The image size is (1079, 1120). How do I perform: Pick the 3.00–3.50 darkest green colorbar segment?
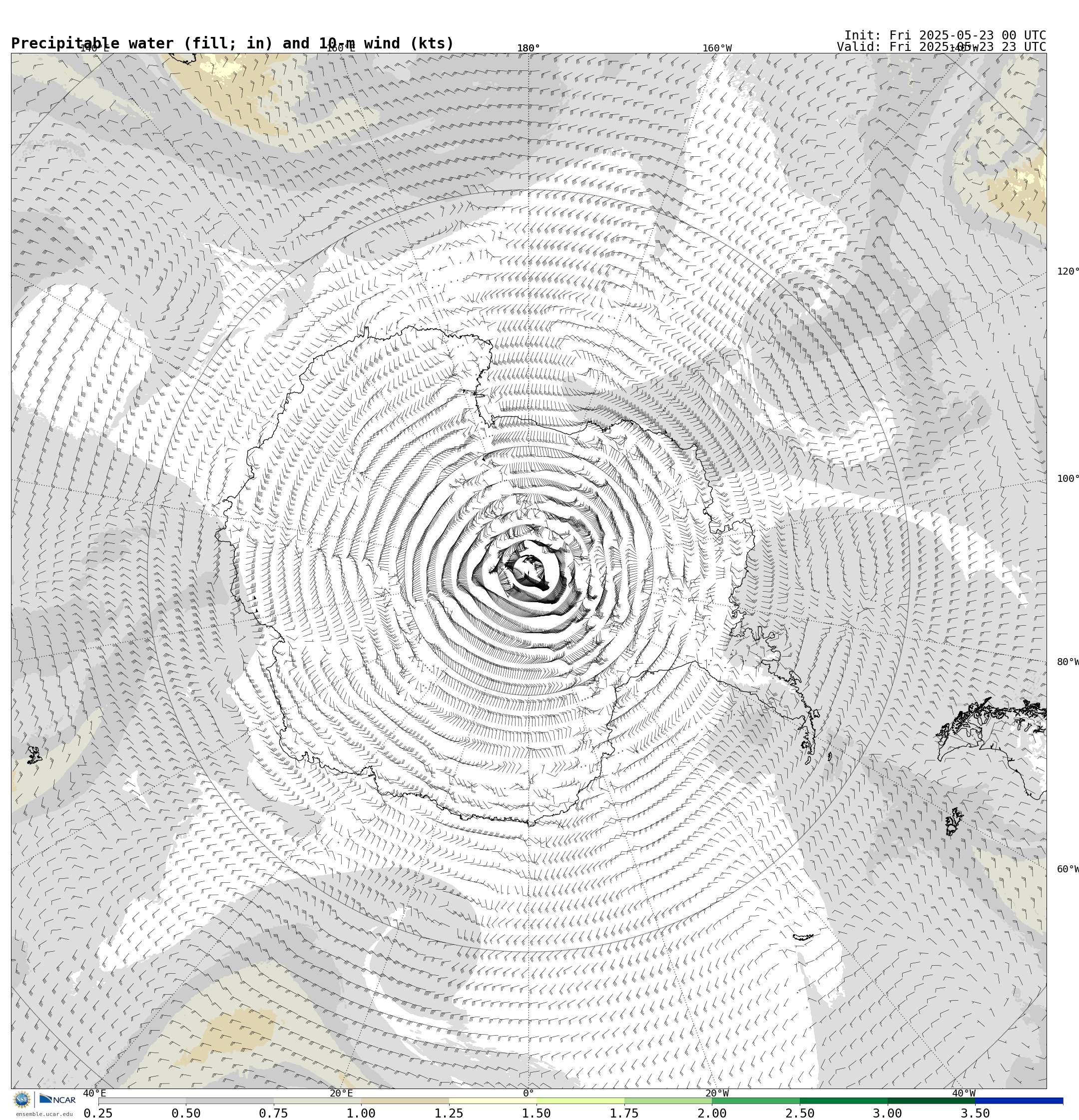931,1101
